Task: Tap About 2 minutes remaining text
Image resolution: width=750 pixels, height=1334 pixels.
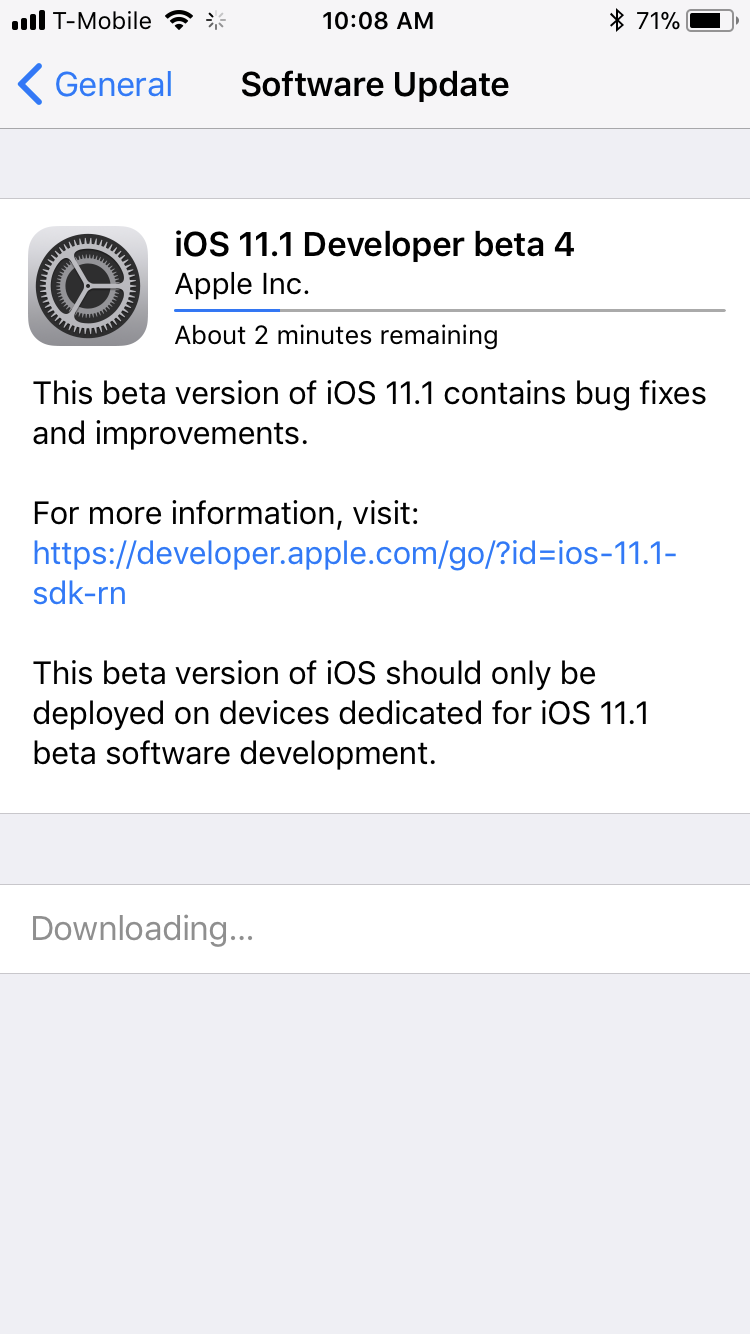Action: (336, 335)
